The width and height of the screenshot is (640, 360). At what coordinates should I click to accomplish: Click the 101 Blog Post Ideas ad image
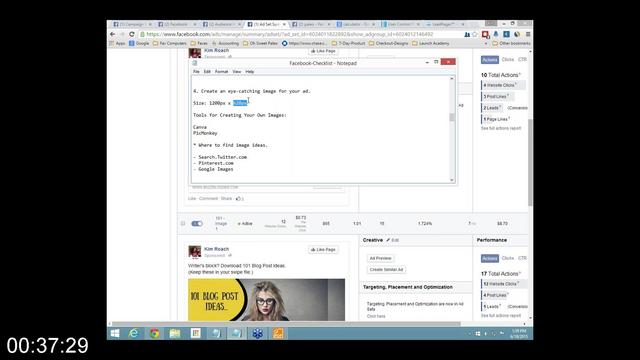(x=267, y=300)
